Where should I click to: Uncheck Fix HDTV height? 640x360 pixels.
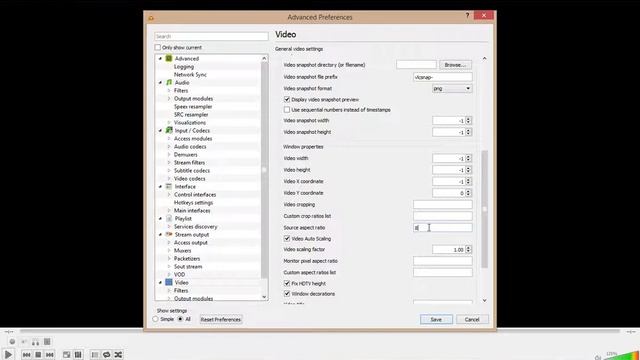pyautogui.click(x=287, y=283)
